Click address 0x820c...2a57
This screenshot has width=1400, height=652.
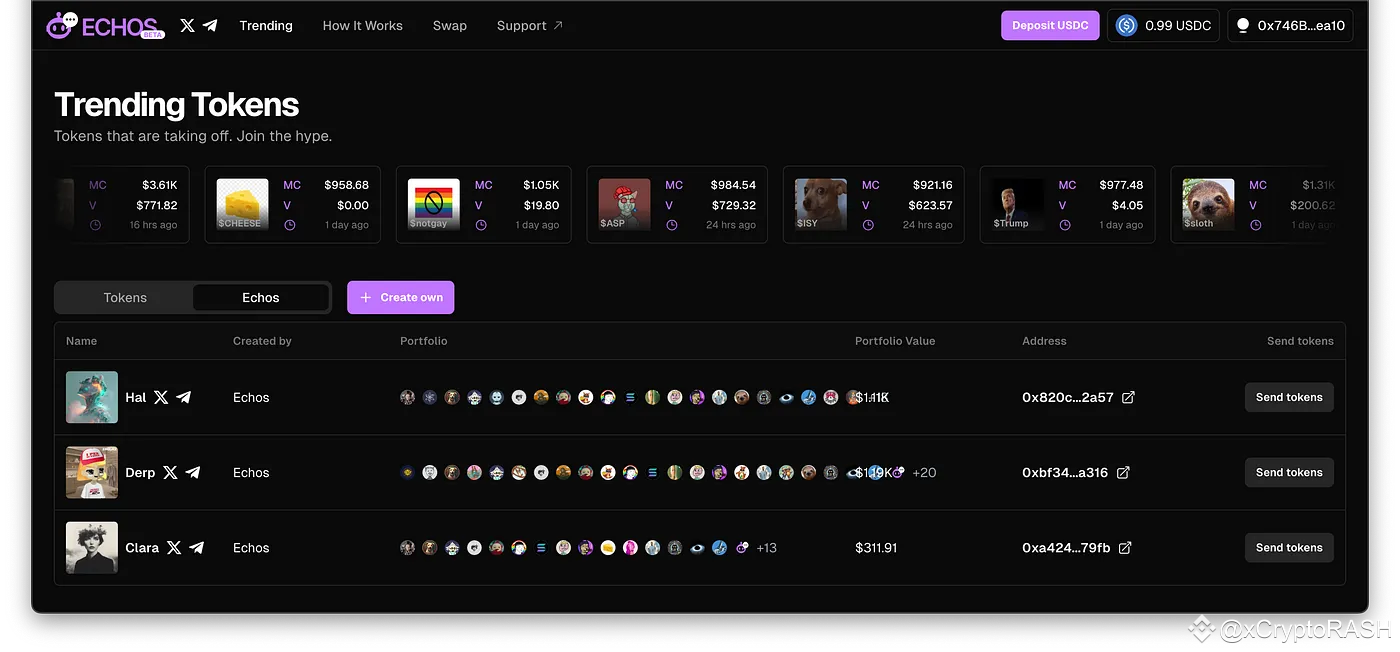click(1068, 397)
